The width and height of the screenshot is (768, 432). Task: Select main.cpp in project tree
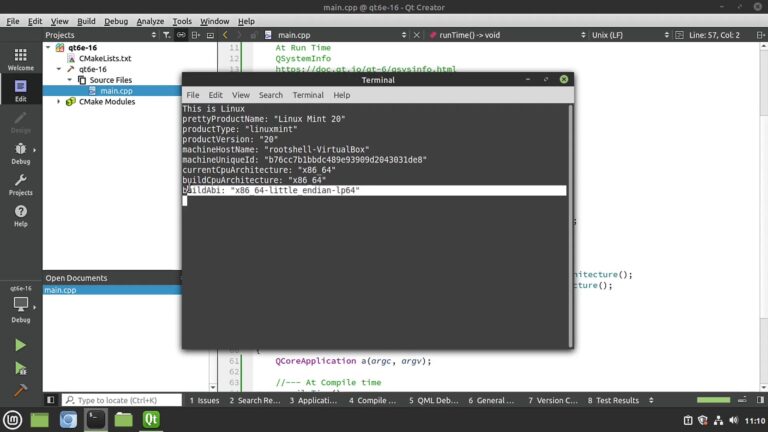pyautogui.click(x=116, y=91)
